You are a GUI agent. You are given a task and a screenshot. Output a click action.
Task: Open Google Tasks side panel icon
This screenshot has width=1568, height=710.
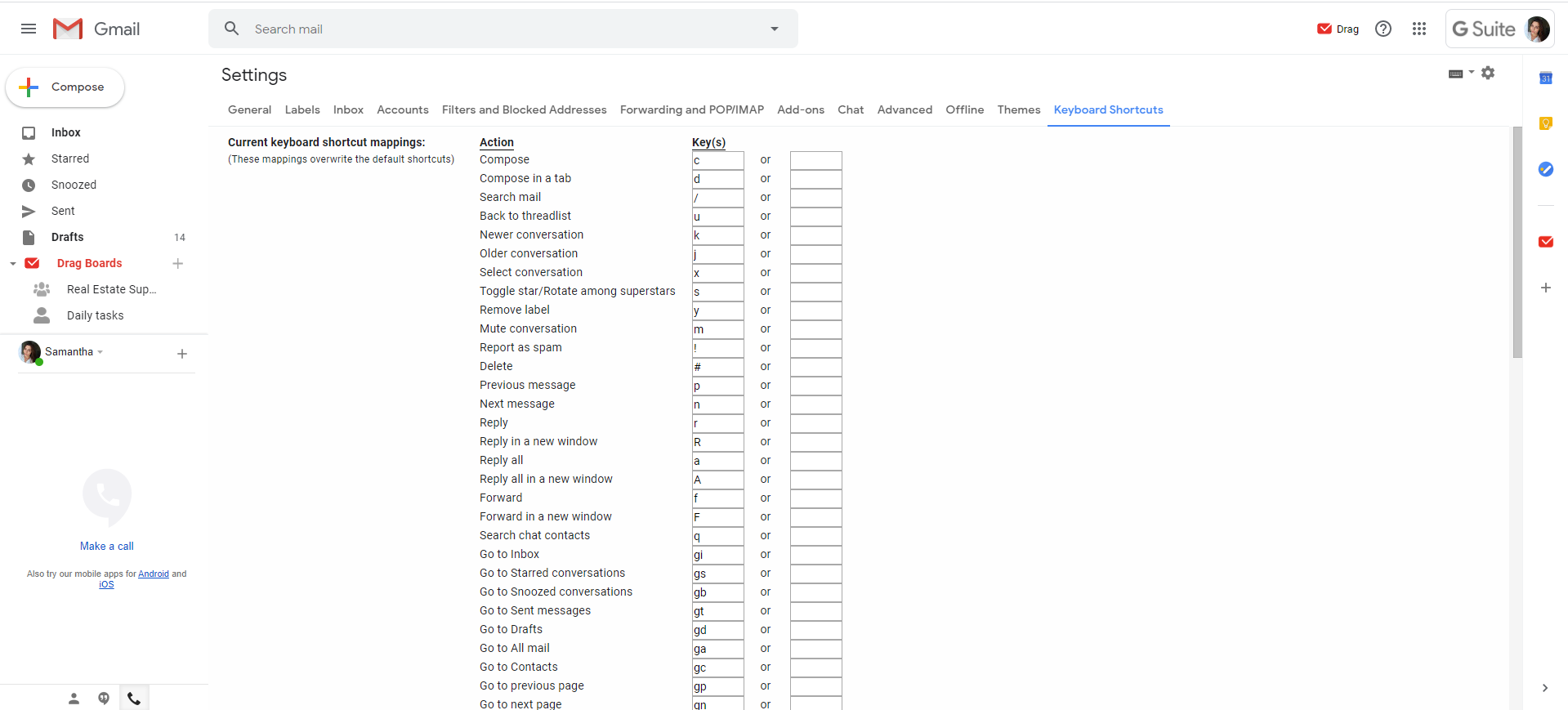pyautogui.click(x=1546, y=169)
